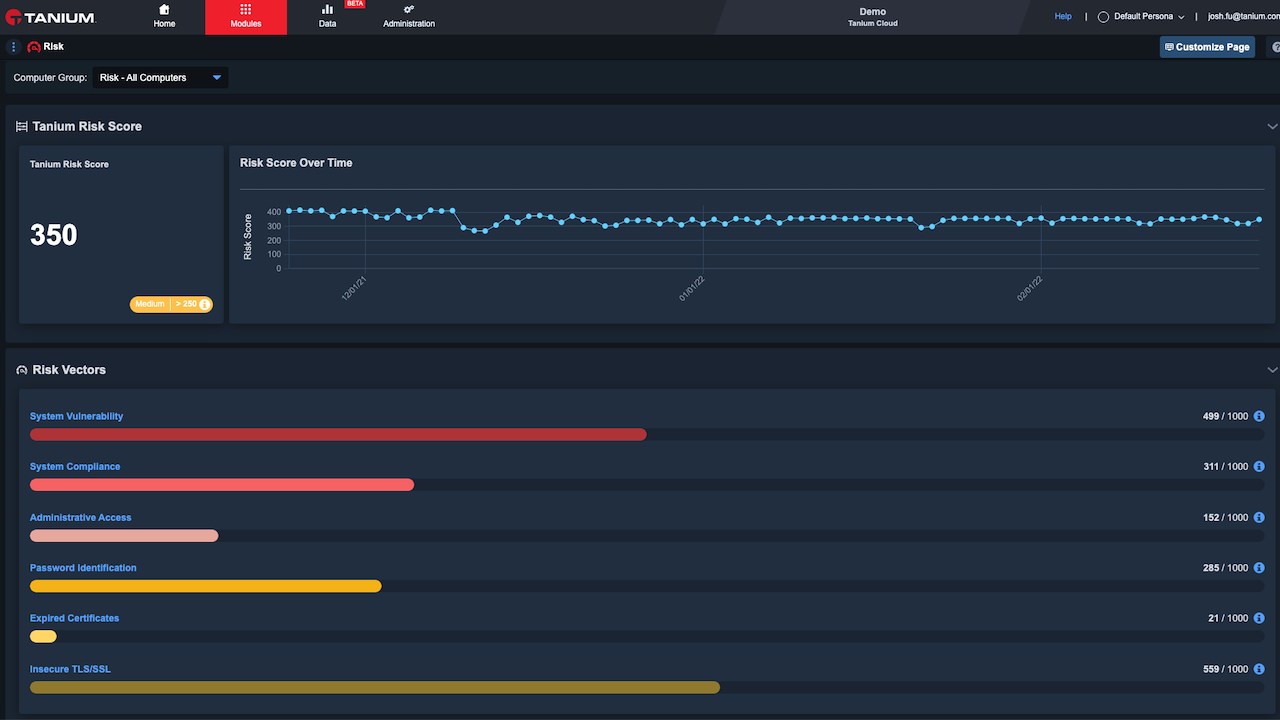Open the Modules tab
Screen dimensions: 1280x720
click(246, 17)
